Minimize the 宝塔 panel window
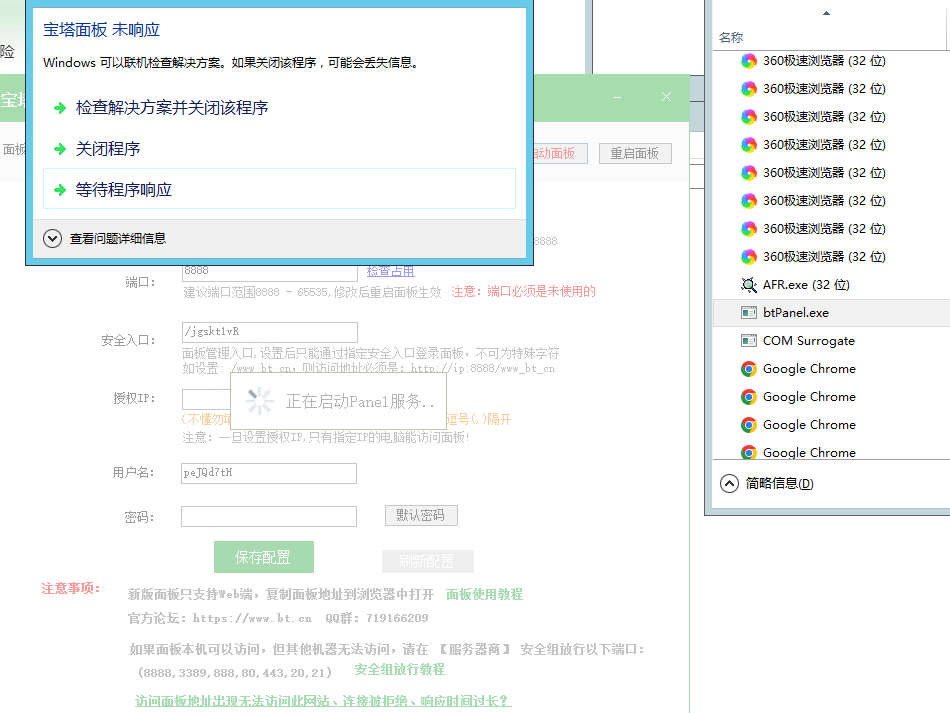The width and height of the screenshot is (950, 713). [618, 97]
